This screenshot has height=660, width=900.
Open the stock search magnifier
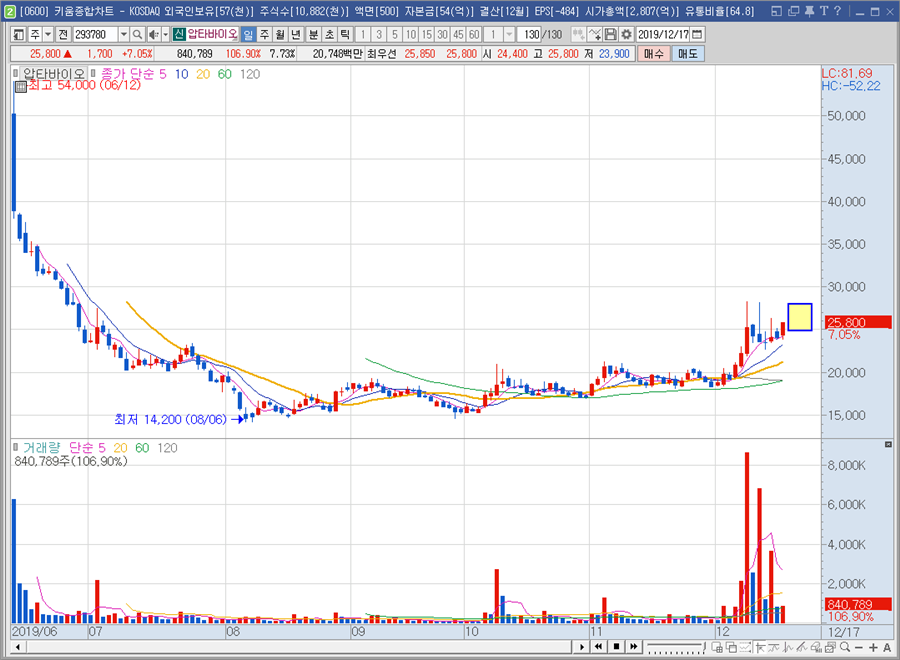point(137,34)
